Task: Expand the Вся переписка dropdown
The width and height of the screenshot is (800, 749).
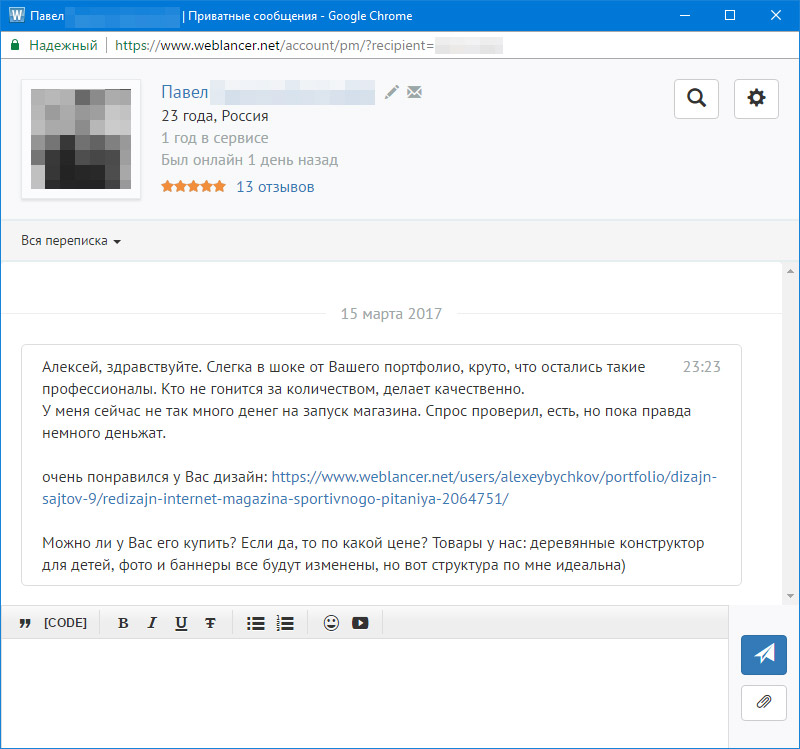Action: coord(70,241)
